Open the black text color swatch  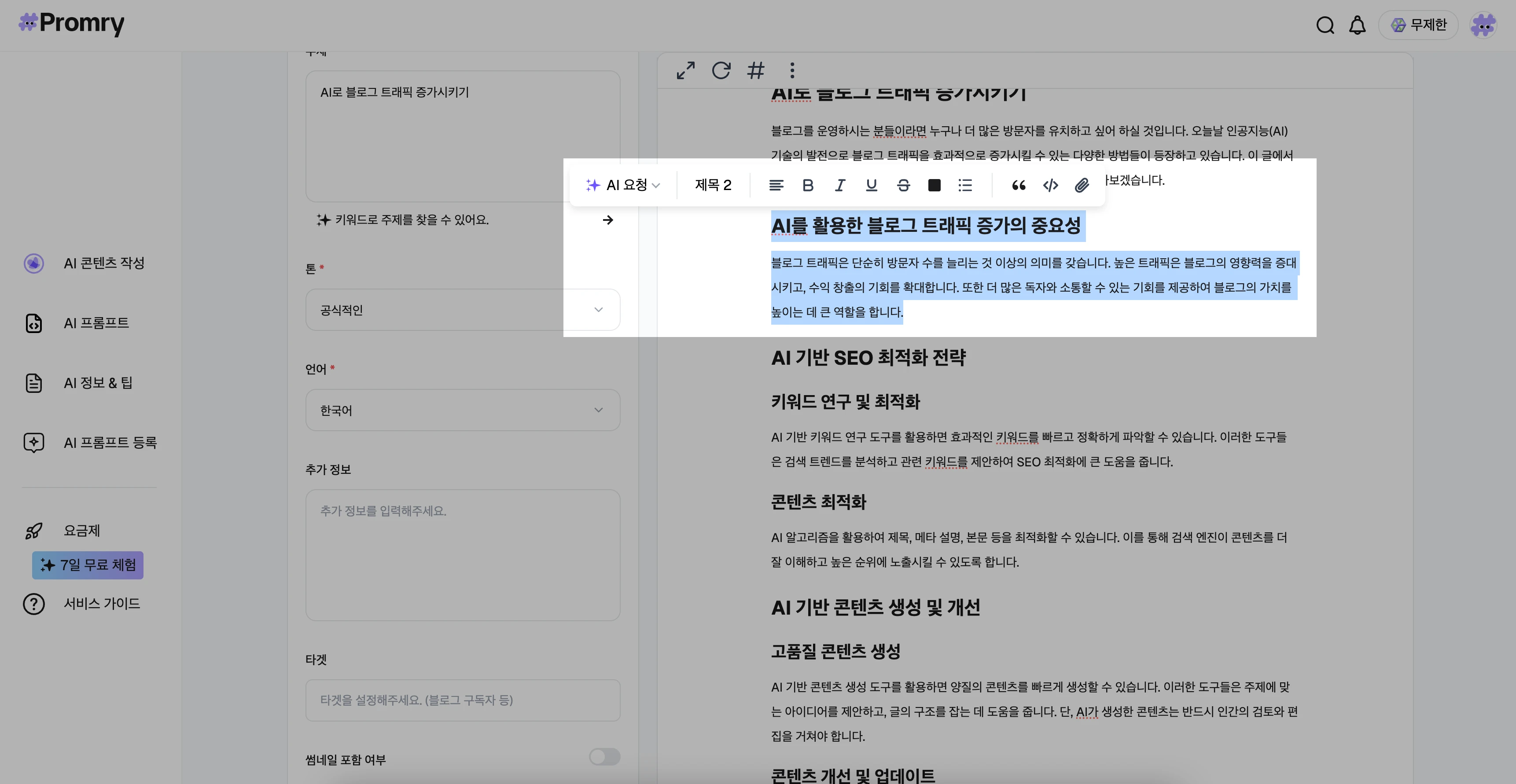pyautogui.click(x=934, y=186)
